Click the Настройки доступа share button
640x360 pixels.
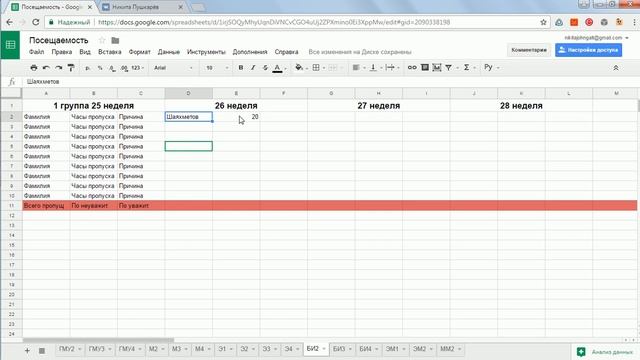click(x=589, y=50)
